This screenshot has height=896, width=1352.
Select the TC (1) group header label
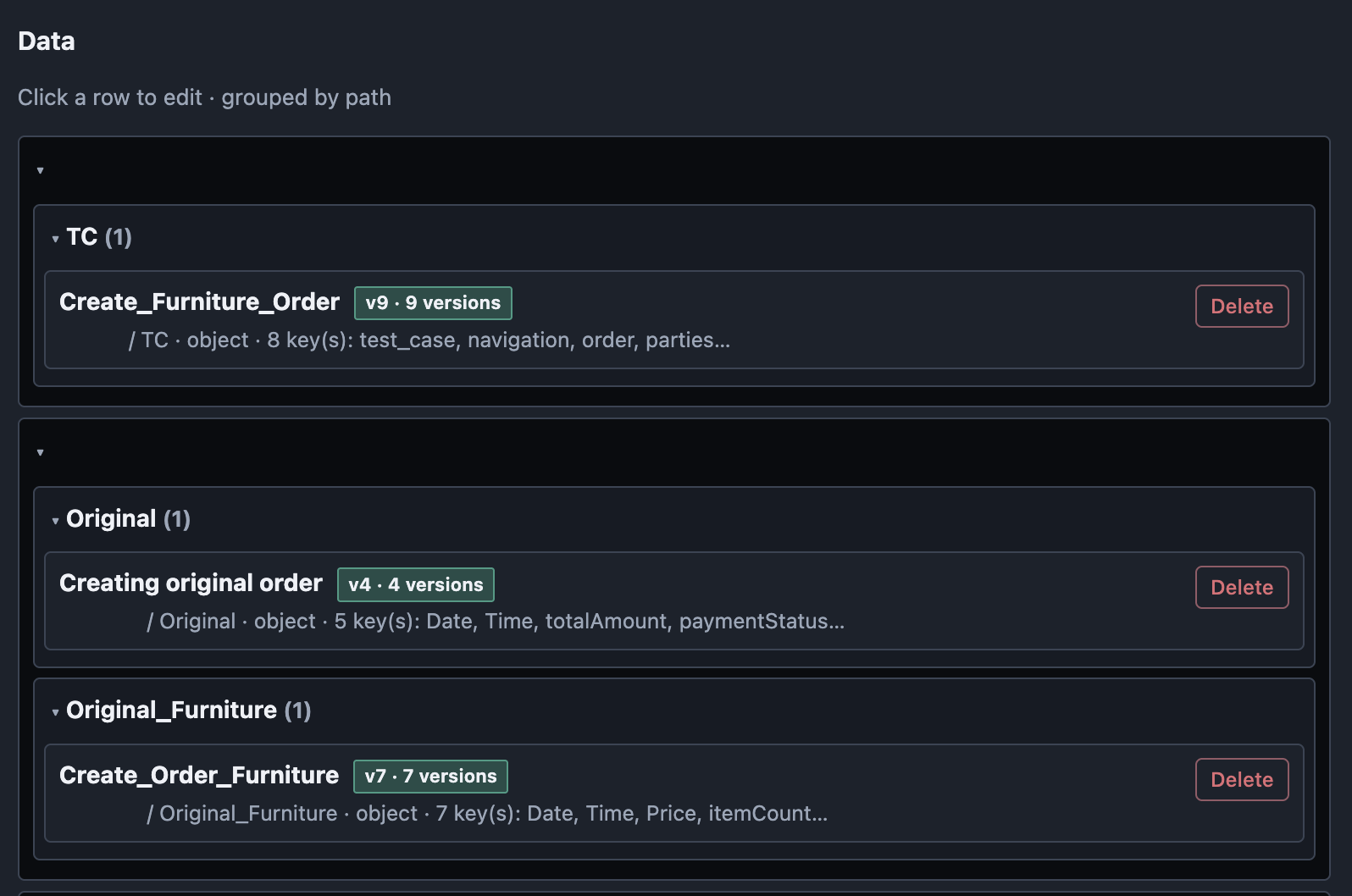pos(99,237)
